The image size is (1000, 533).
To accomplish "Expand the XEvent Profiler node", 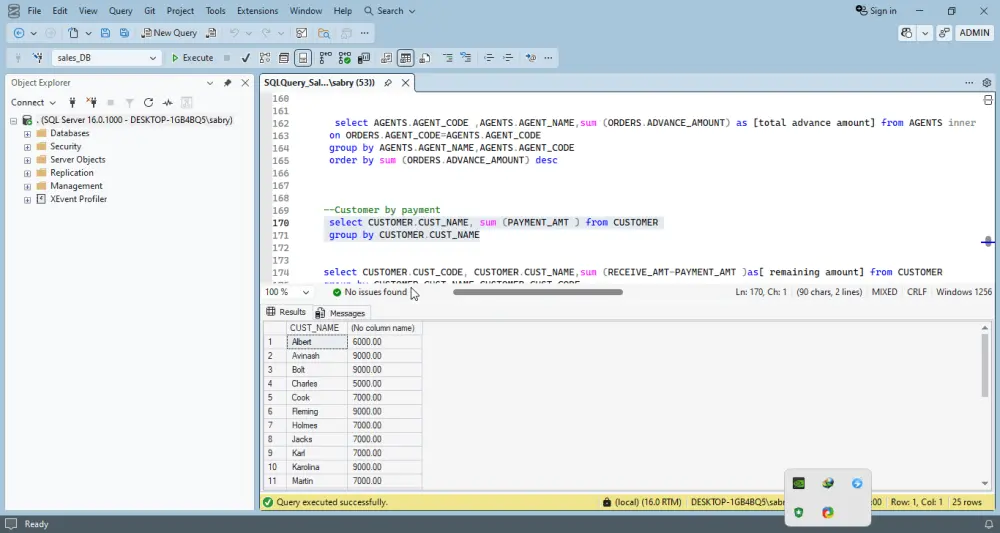I will [x=27, y=200].
